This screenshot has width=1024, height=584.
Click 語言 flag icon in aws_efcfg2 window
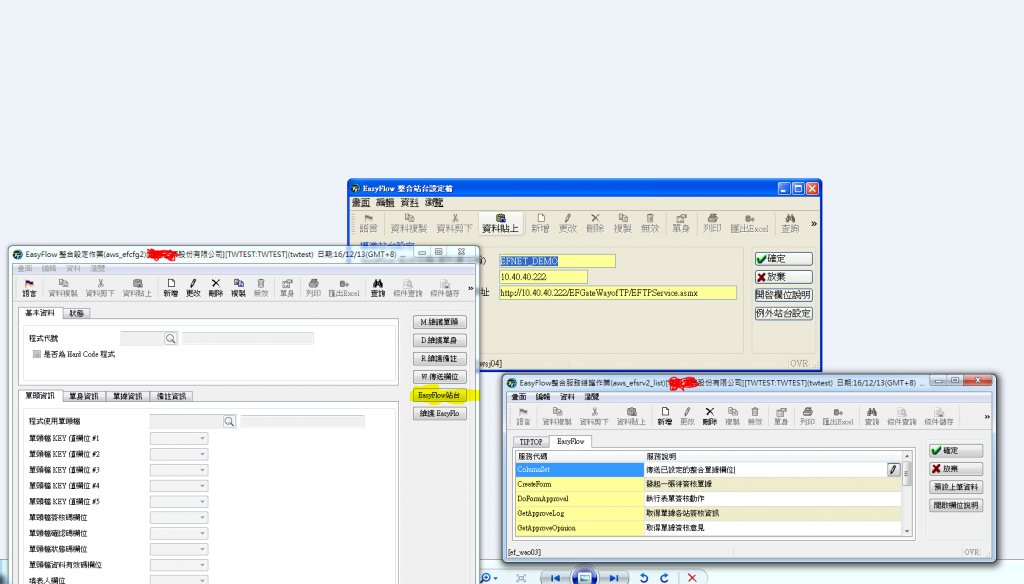coord(29,287)
